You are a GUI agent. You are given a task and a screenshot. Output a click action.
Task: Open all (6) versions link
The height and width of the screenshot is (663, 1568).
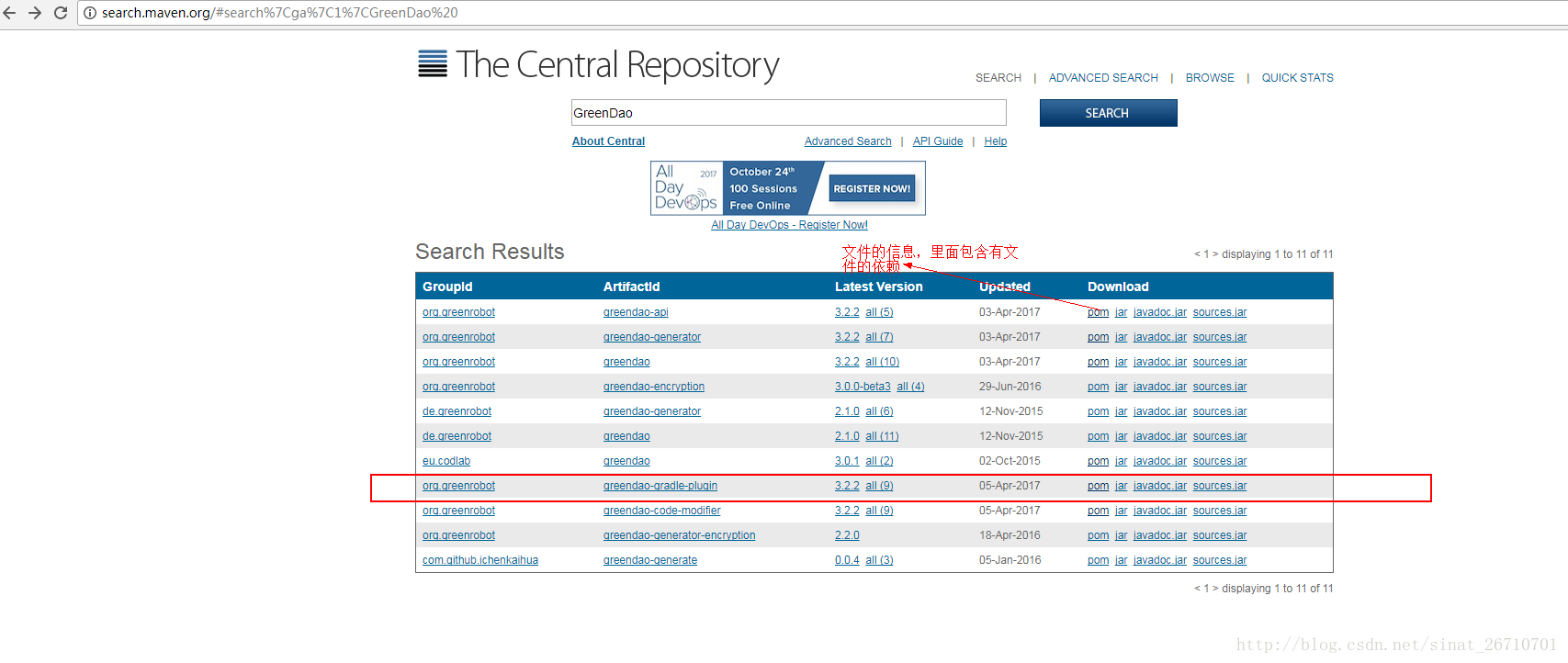point(879,411)
